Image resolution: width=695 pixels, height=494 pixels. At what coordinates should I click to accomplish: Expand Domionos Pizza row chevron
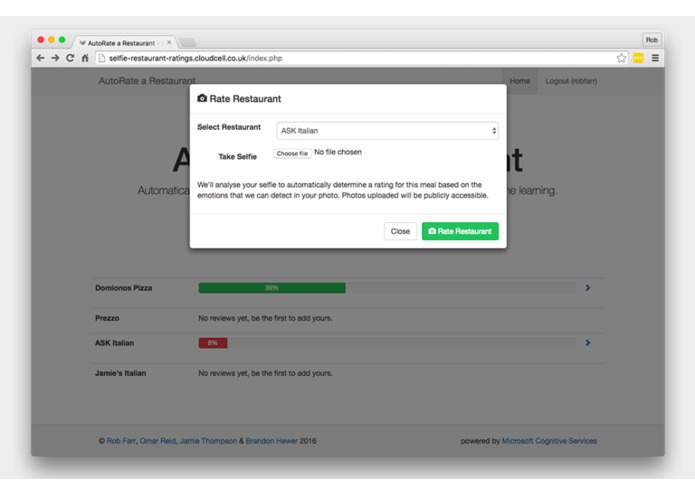coord(588,288)
